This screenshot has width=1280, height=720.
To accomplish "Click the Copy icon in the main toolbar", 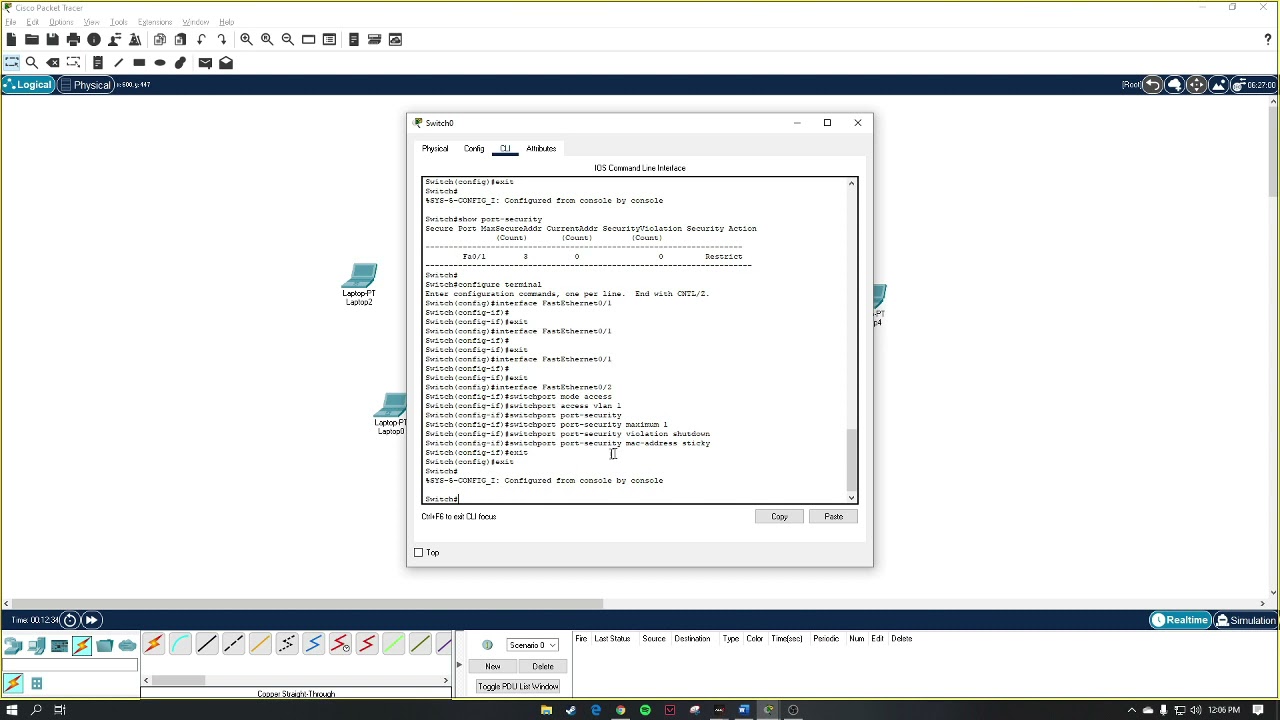I will pyautogui.click(x=160, y=40).
